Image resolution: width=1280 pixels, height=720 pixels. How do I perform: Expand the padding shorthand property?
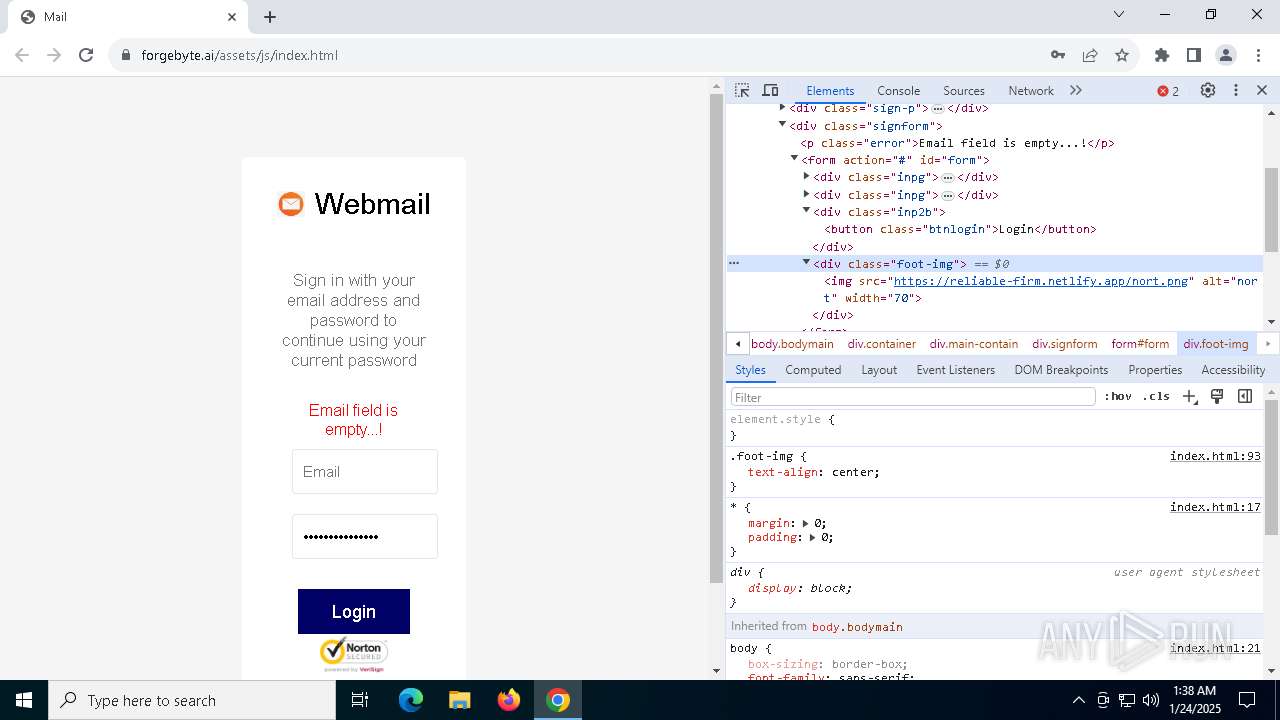click(x=812, y=537)
